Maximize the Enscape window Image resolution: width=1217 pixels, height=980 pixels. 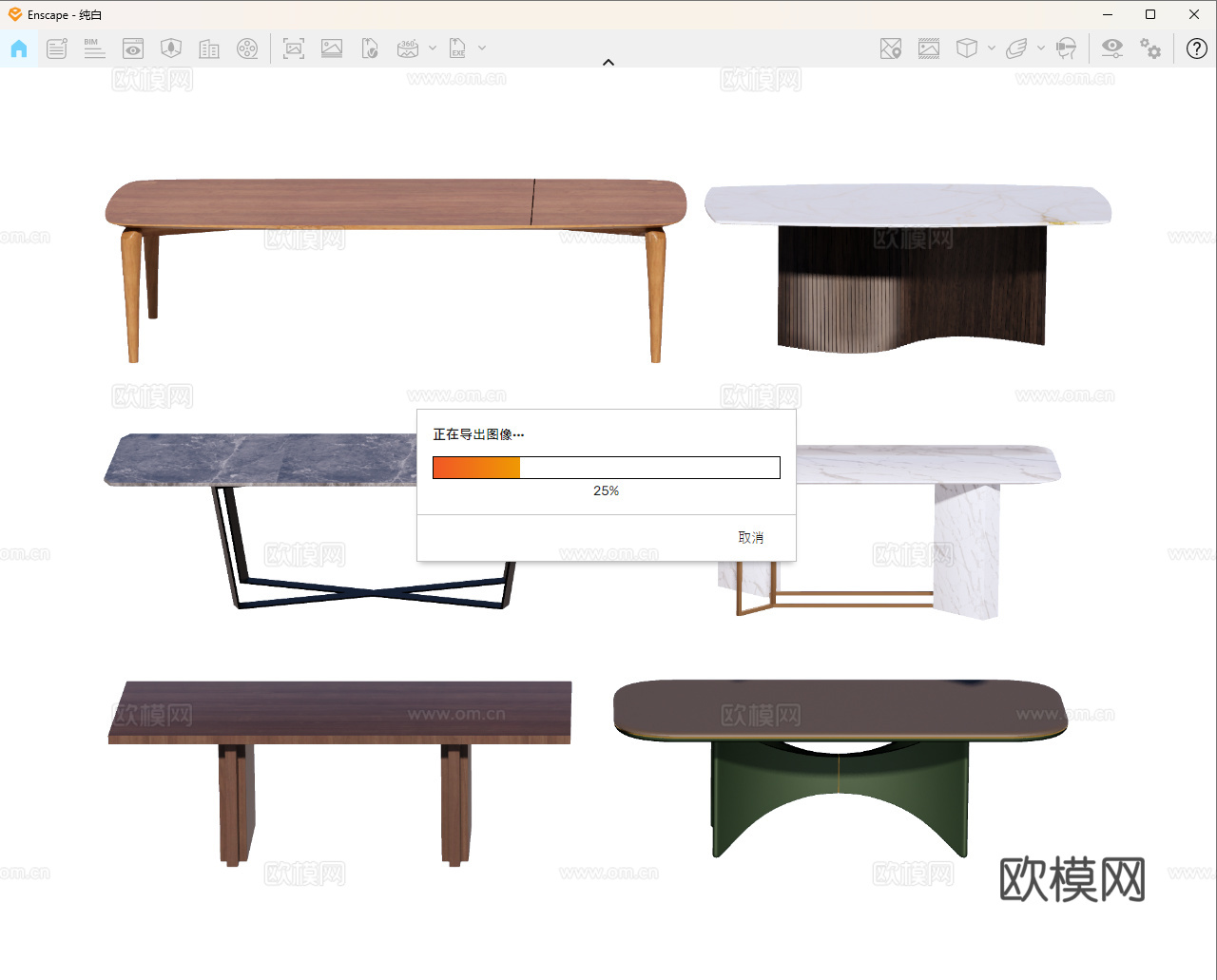[1150, 14]
